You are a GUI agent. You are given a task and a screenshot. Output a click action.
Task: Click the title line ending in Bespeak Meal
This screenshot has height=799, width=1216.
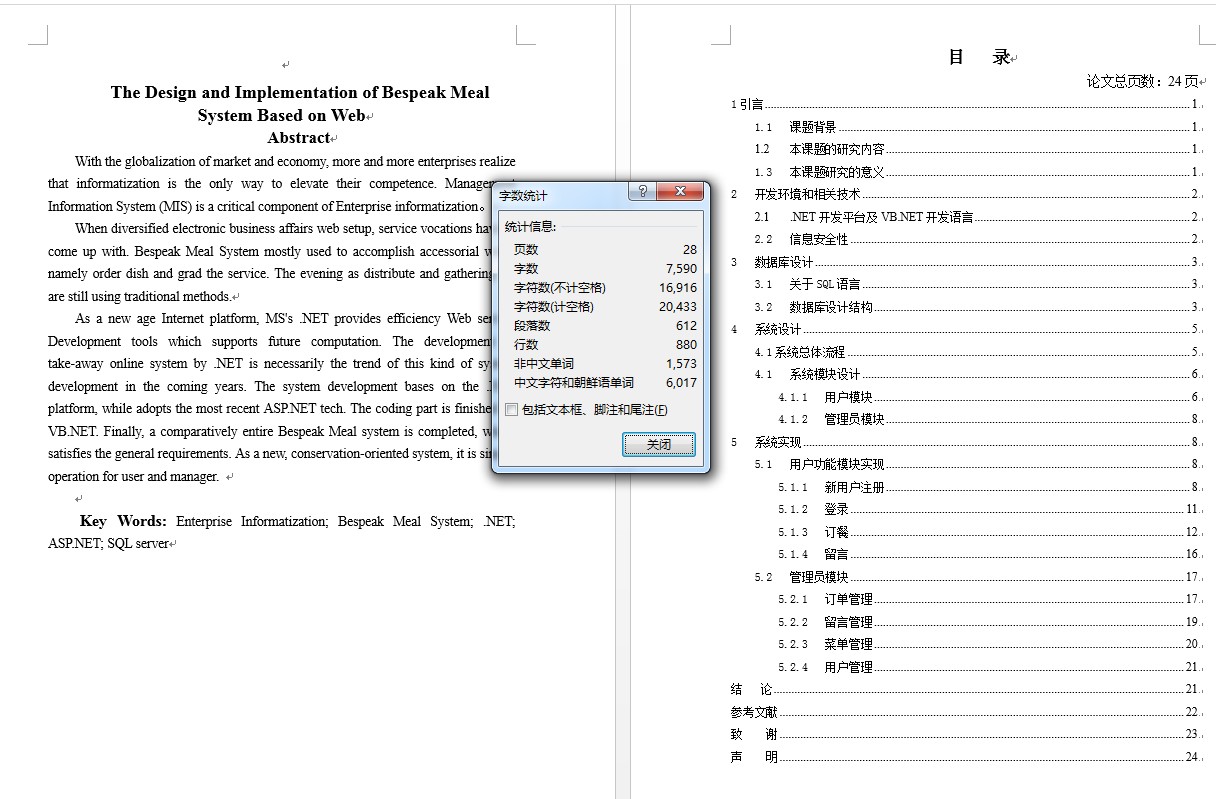click(300, 93)
